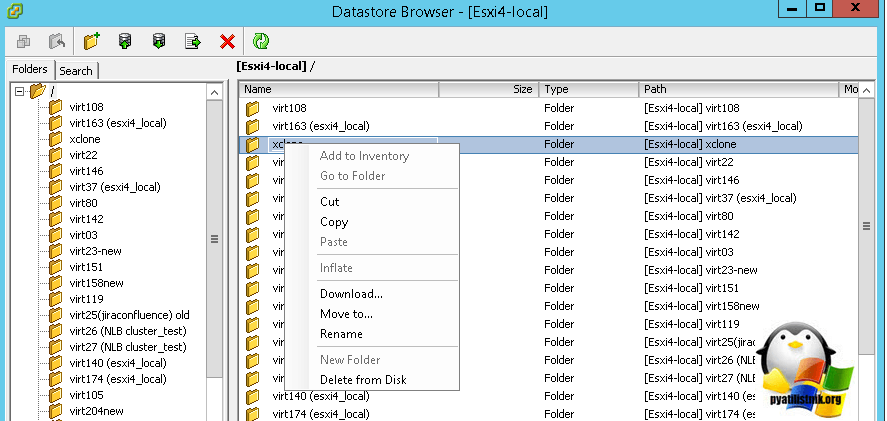Open the Folders tab

coord(29,70)
